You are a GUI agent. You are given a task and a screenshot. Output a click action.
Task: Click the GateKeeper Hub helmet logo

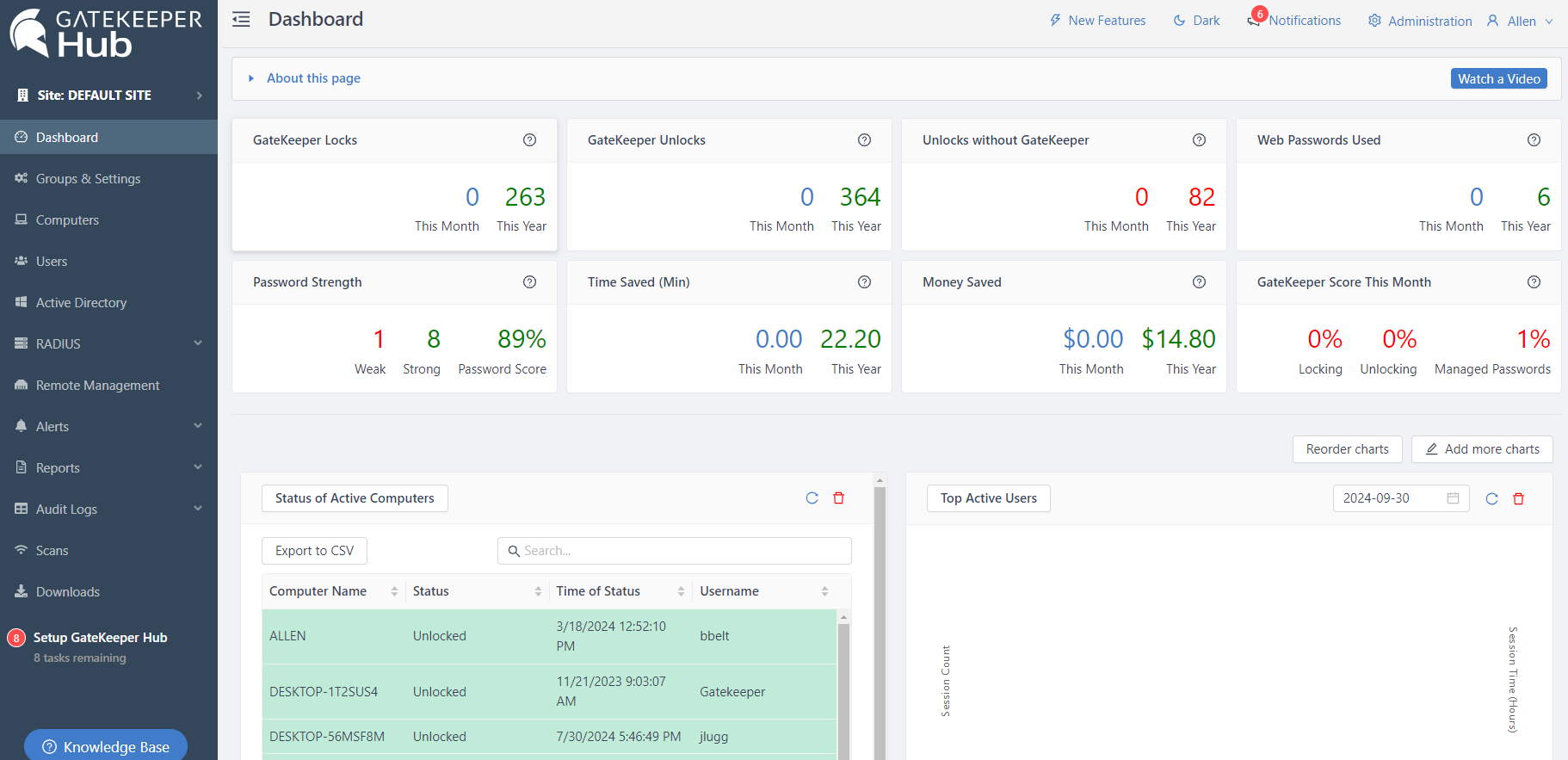[x=28, y=33]
